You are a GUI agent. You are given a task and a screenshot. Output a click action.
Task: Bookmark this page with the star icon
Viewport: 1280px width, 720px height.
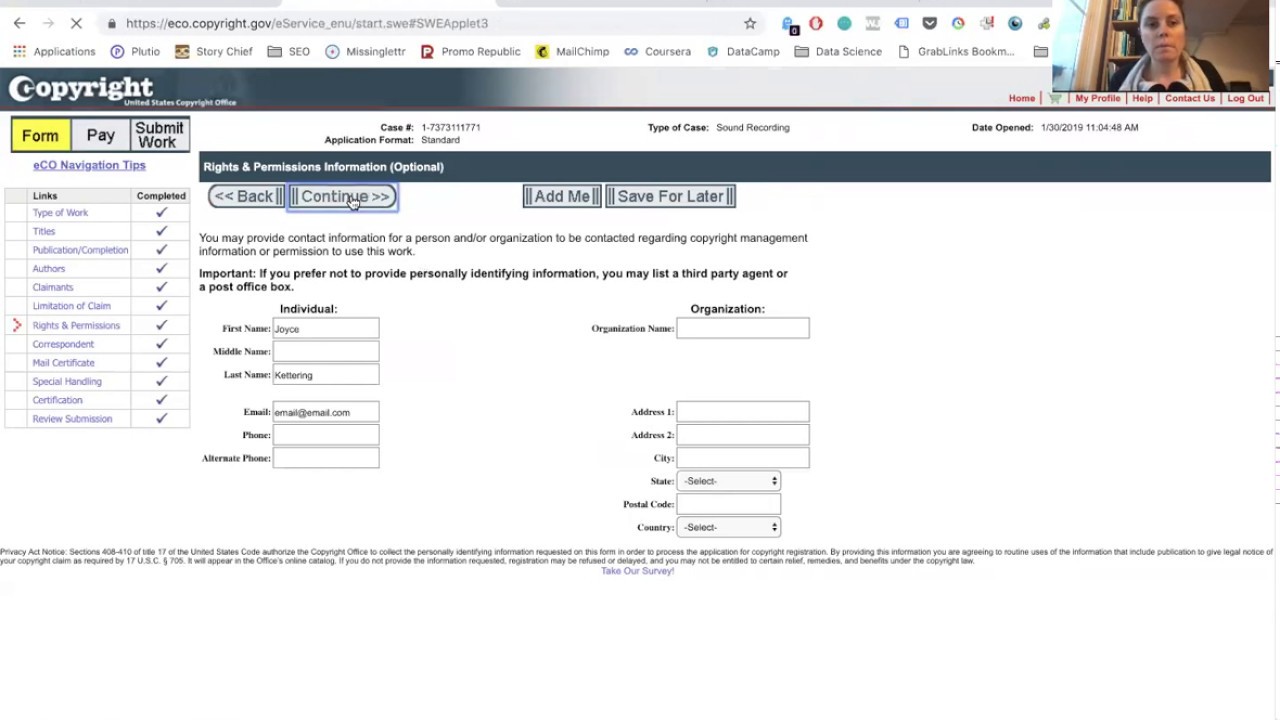[750, 23]
